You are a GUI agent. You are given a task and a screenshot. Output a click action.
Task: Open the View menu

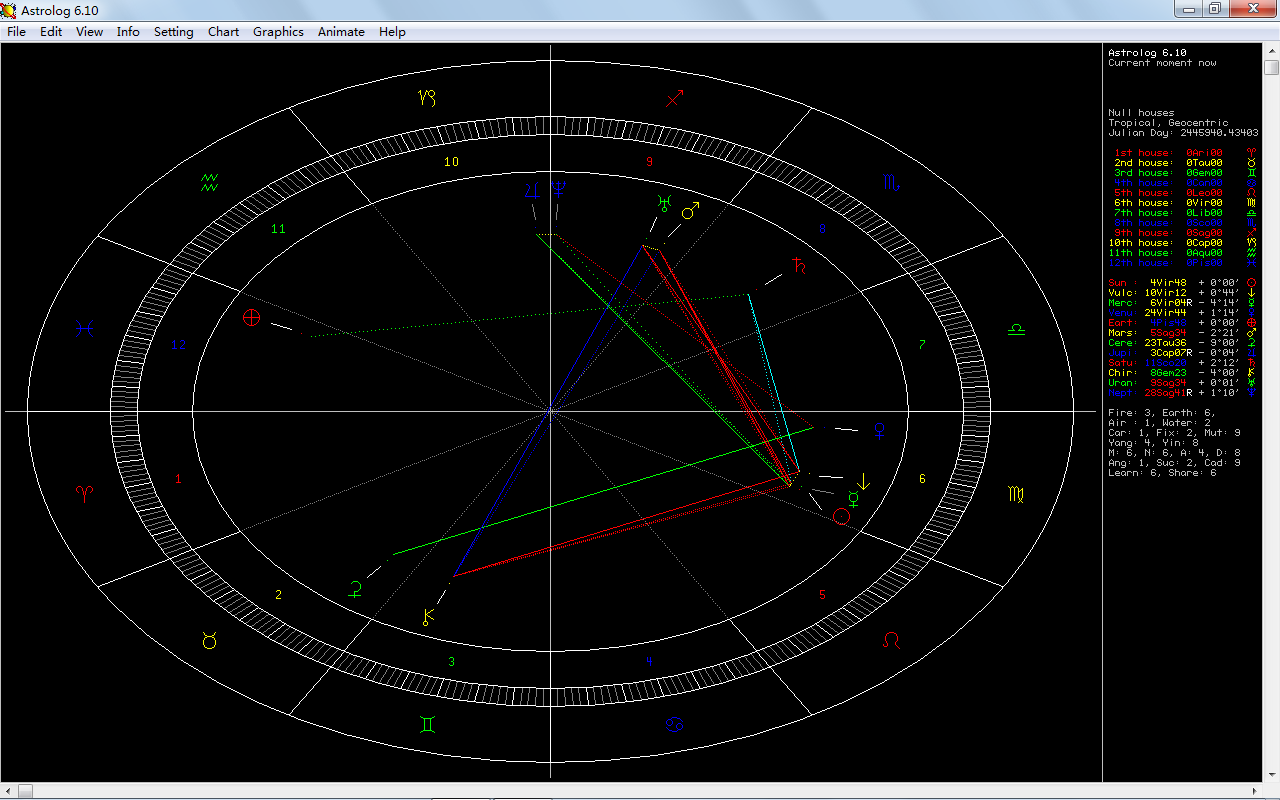(89, 31)
